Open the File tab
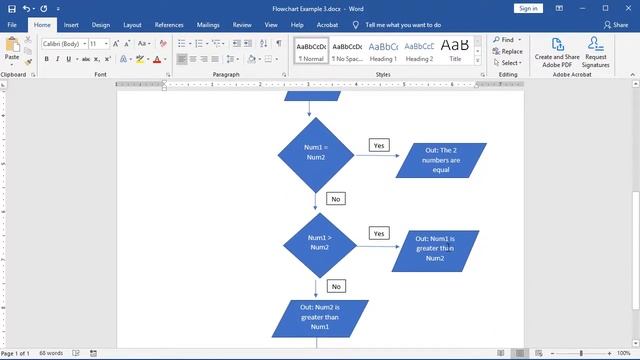 tap(12, 25)
